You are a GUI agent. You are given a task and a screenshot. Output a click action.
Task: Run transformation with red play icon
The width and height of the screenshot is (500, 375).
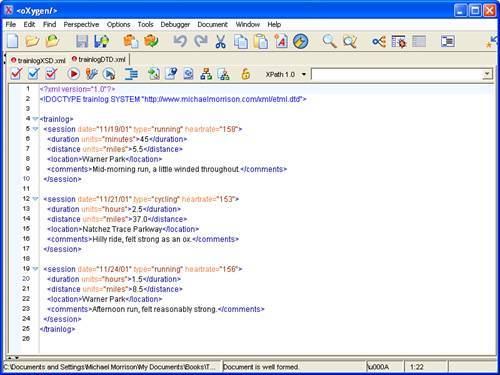click(73, 74)
